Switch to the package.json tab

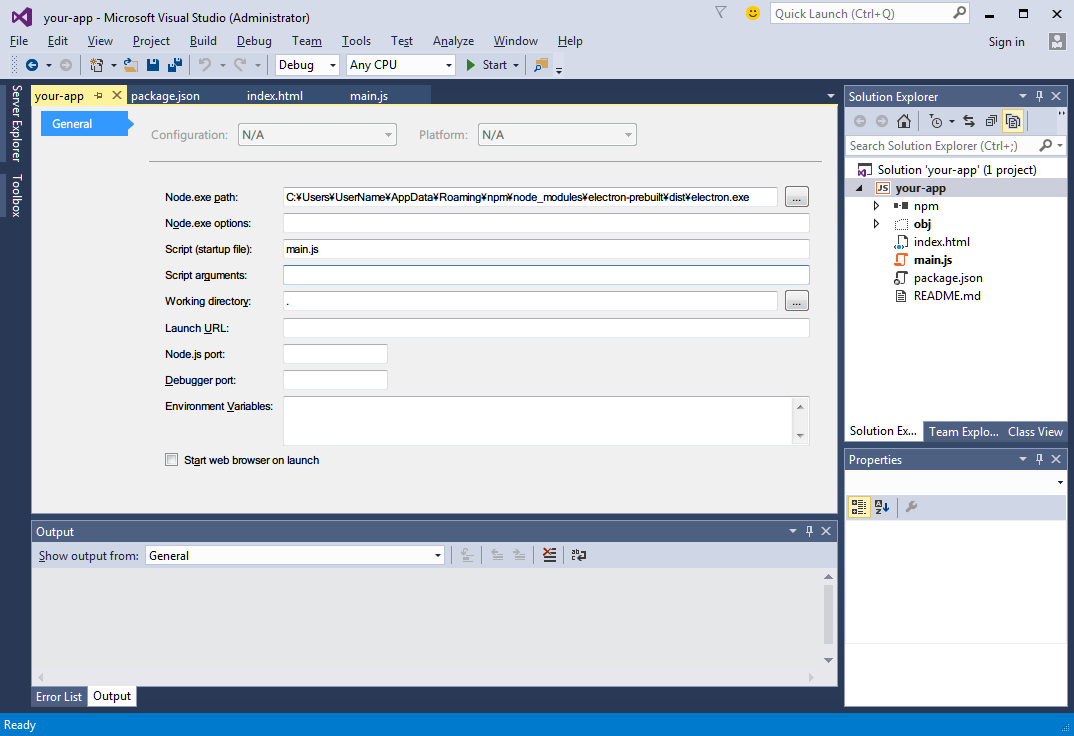tap(166, 96)
